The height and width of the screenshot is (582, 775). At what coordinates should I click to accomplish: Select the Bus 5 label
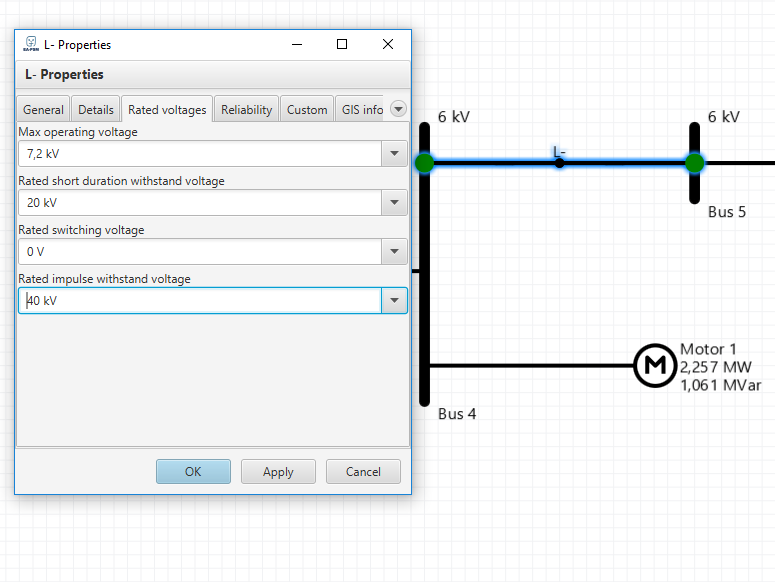(x=727, y=211)
